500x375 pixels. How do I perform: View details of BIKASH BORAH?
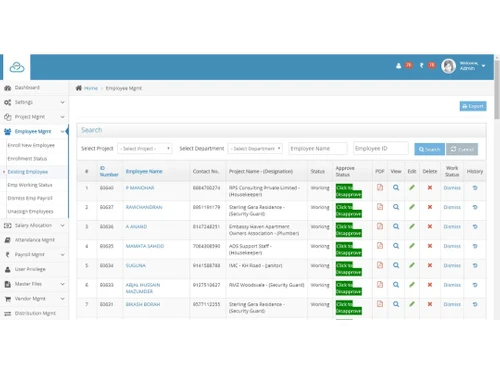[x=396, y=304]
